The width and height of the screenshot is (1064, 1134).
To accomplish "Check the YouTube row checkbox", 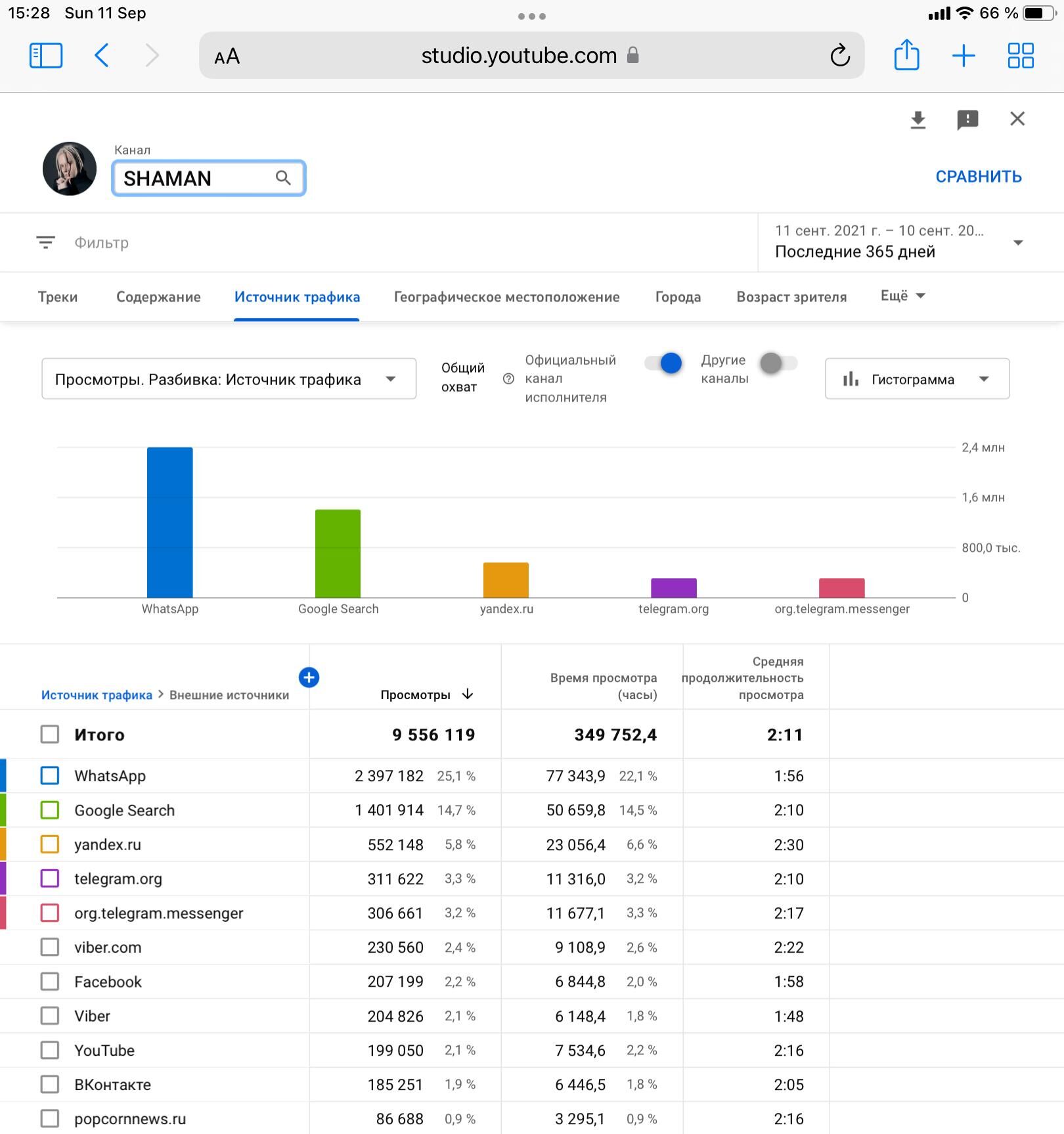I will pos(50,1050).
